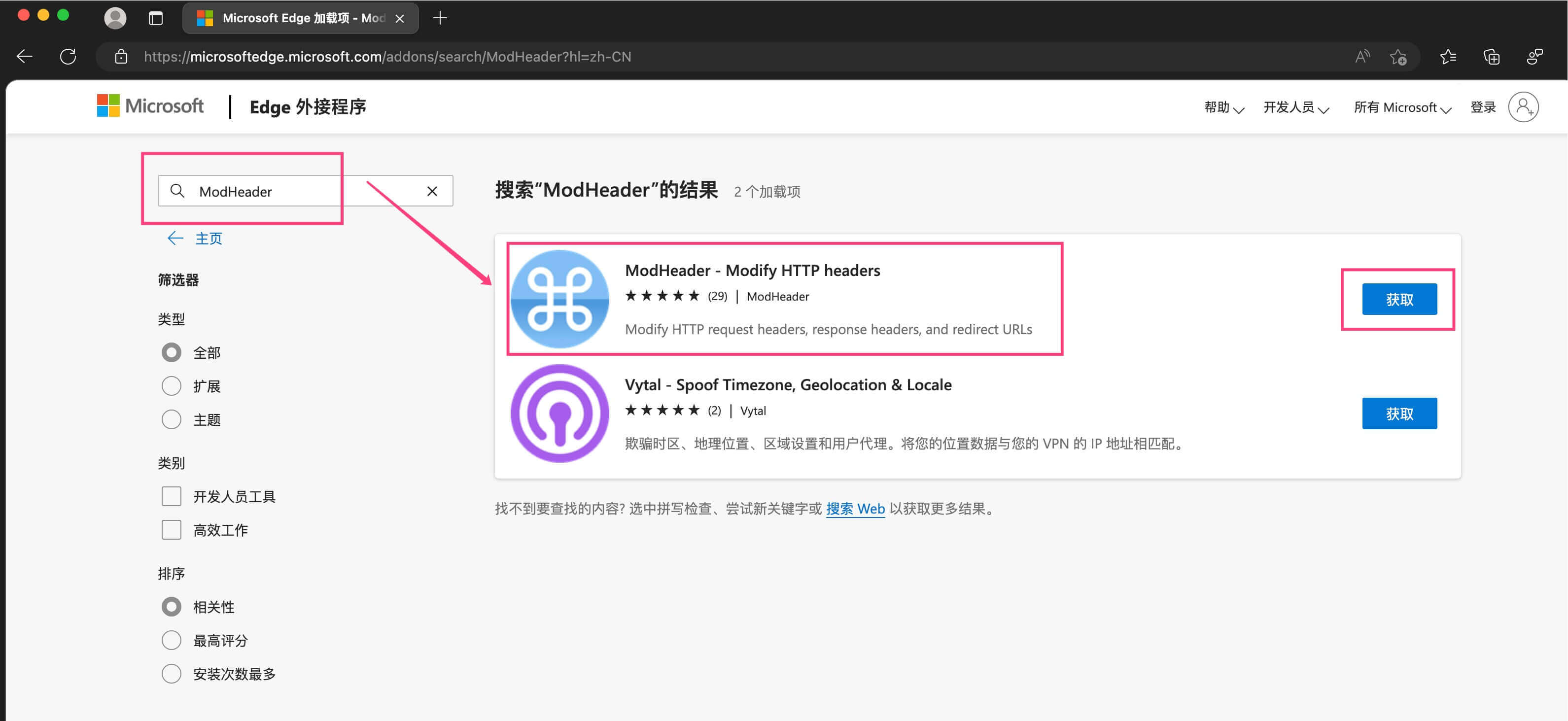
Task: Expand the 开发人员 dropdown menu
Action: (x=1295, y=108)
